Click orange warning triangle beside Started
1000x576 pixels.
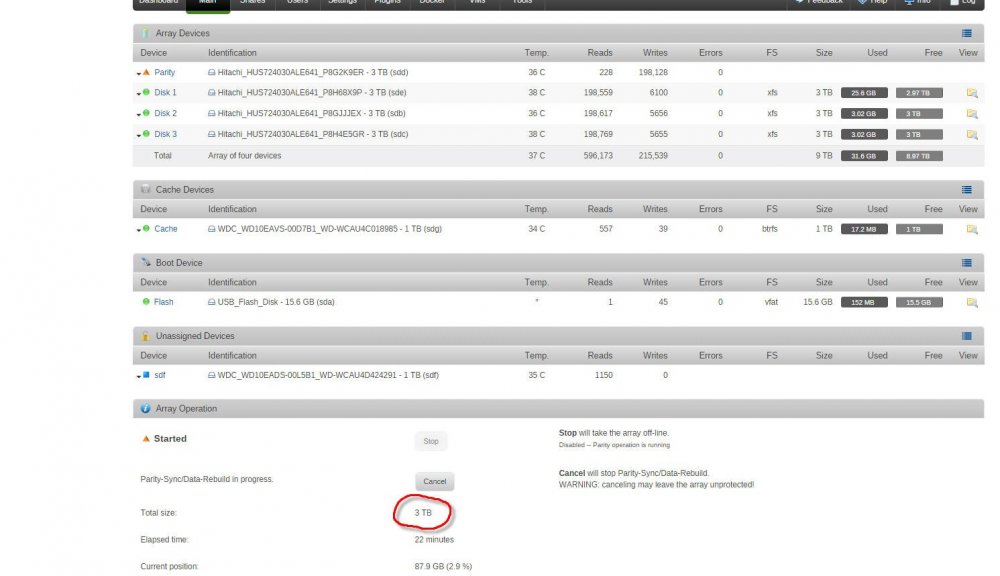(x=146, y=439)
